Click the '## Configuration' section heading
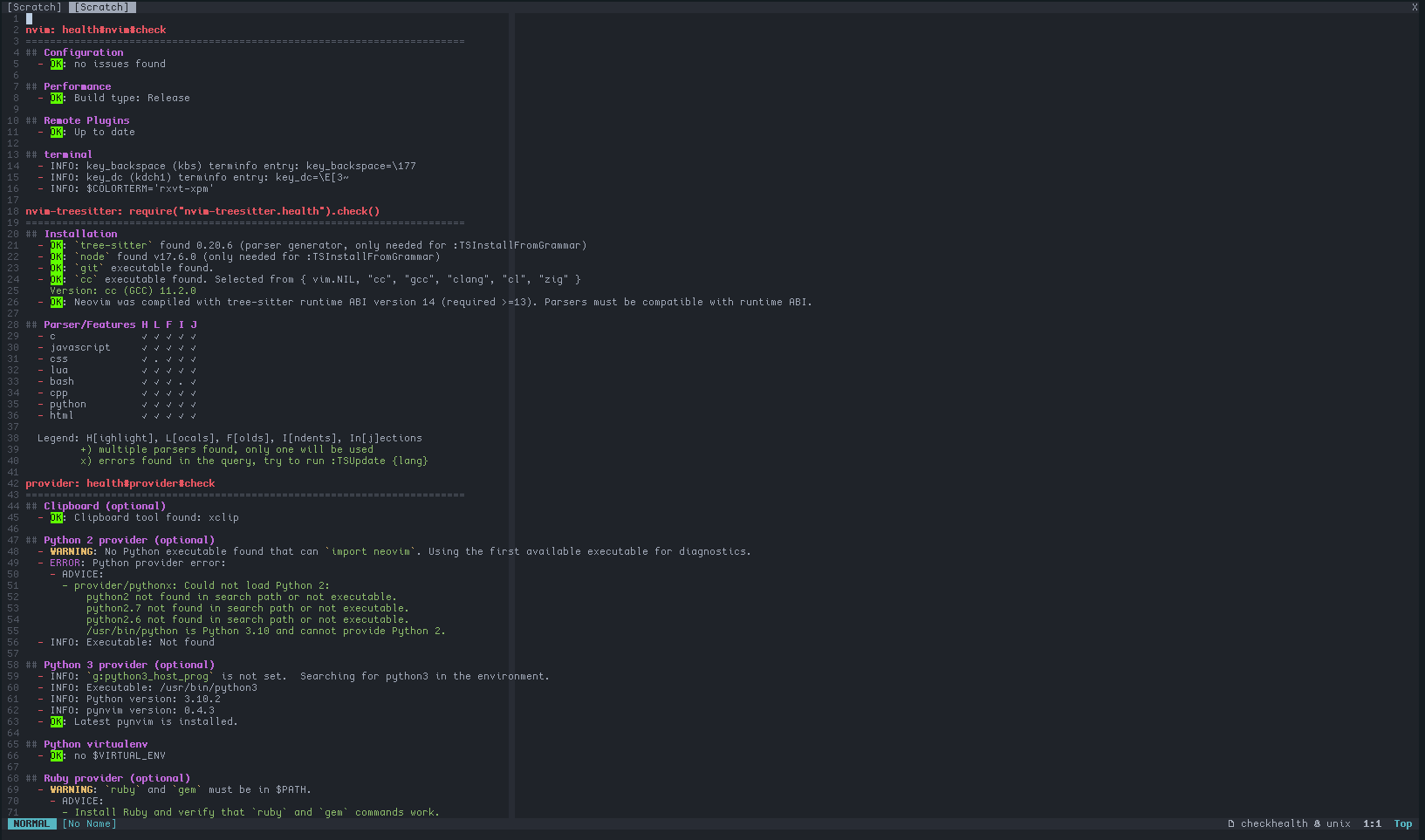The height and width of the screenshot is (840, 1425). [74, 52]
